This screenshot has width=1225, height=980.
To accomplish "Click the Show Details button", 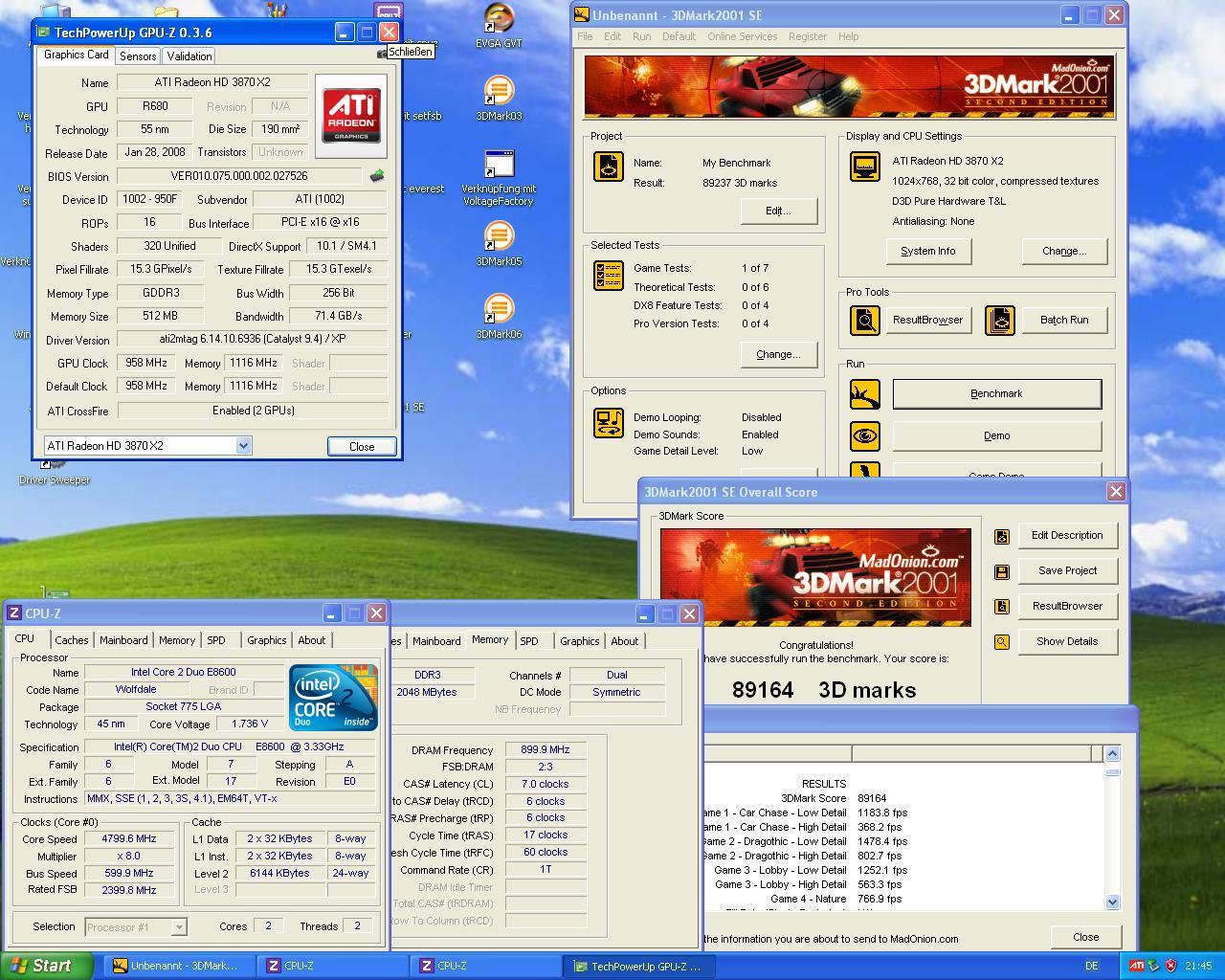I will pos(1067,641).
